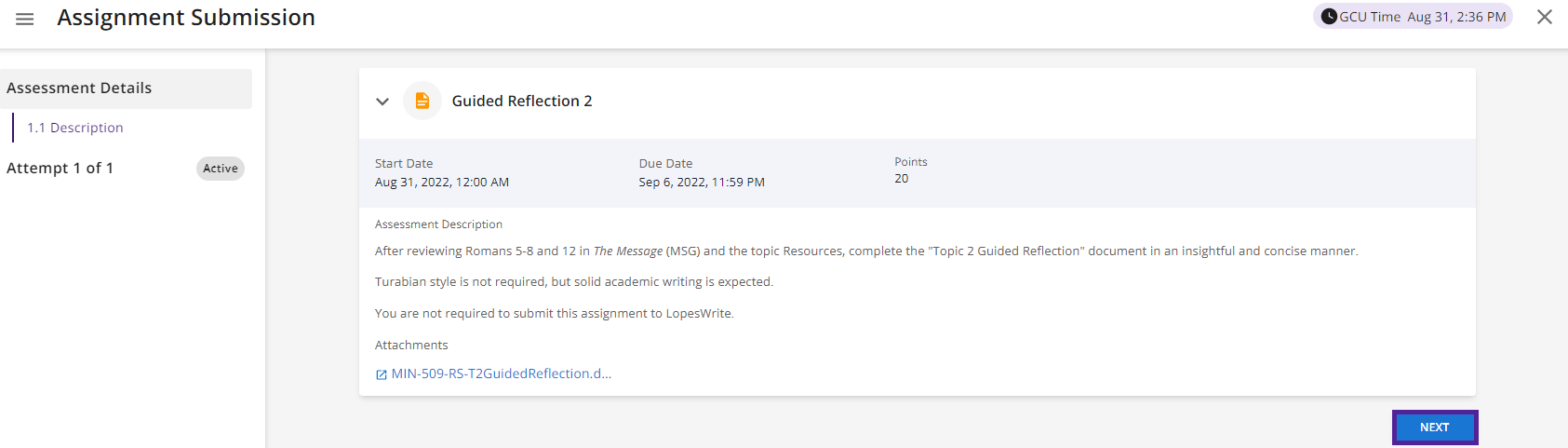Click the Attachments label
This screenshot has width=1568, height=448.
[411, 346]
